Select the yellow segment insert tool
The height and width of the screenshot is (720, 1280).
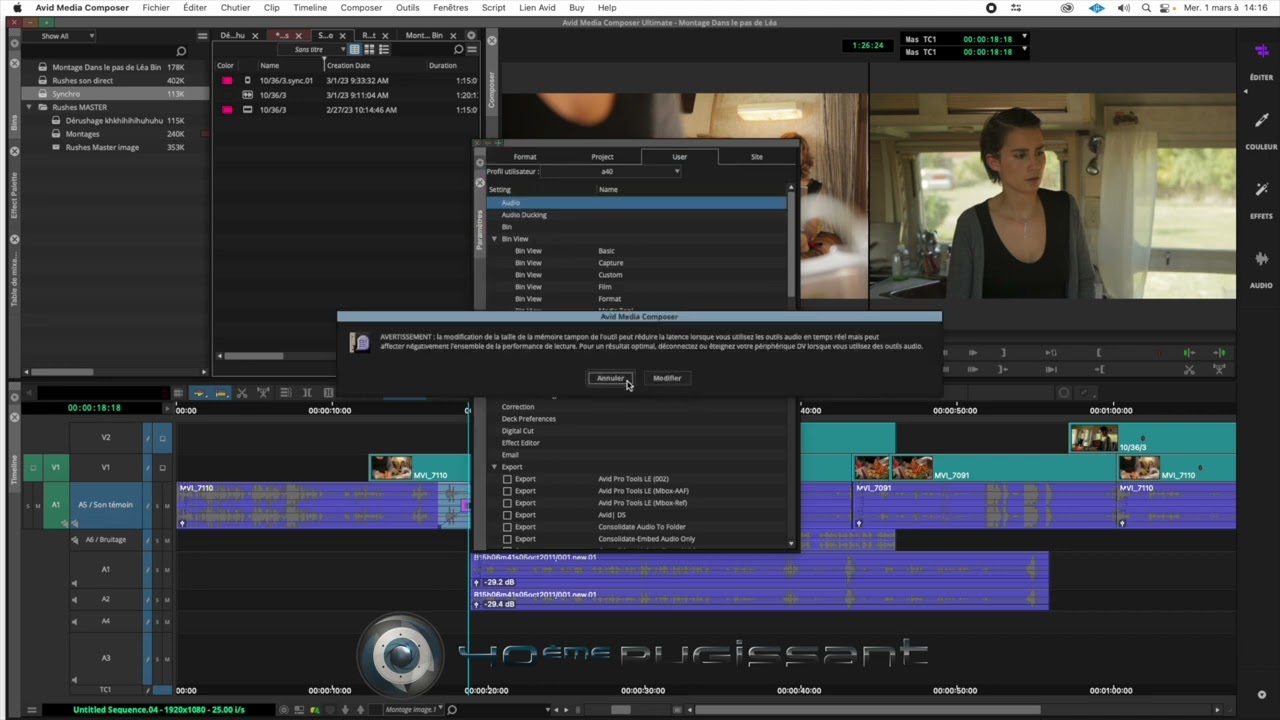point(221,393)
